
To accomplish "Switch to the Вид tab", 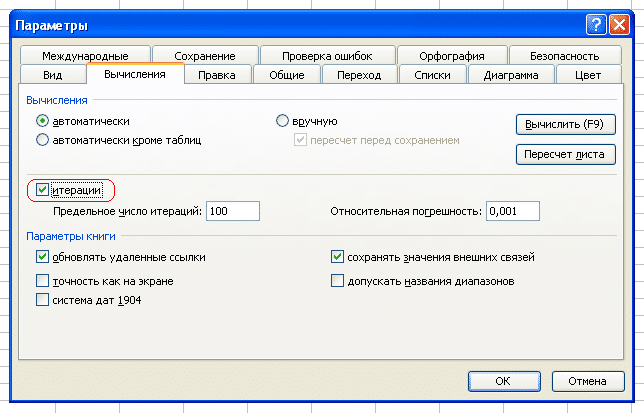I will [53, 75].
